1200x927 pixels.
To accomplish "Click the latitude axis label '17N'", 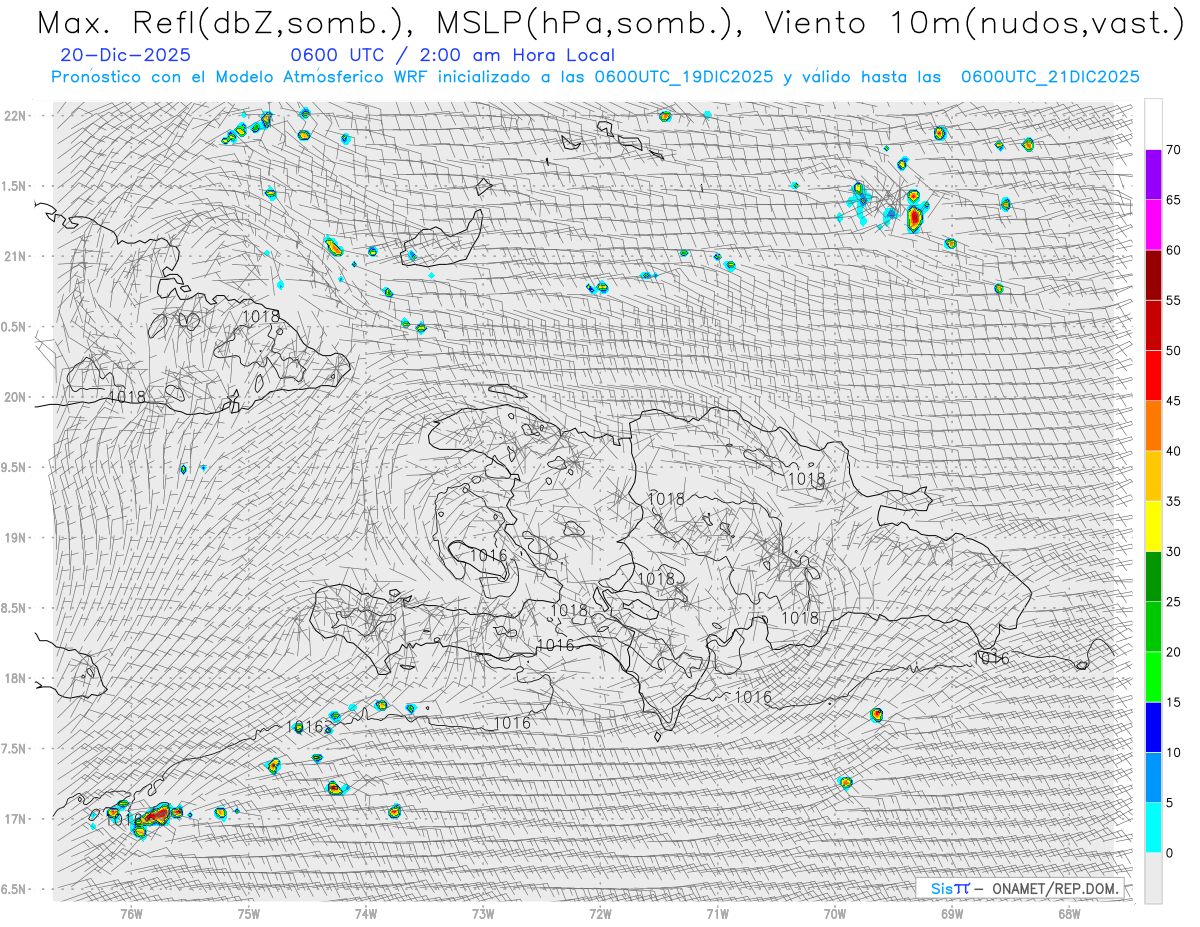I will (16, 819).
